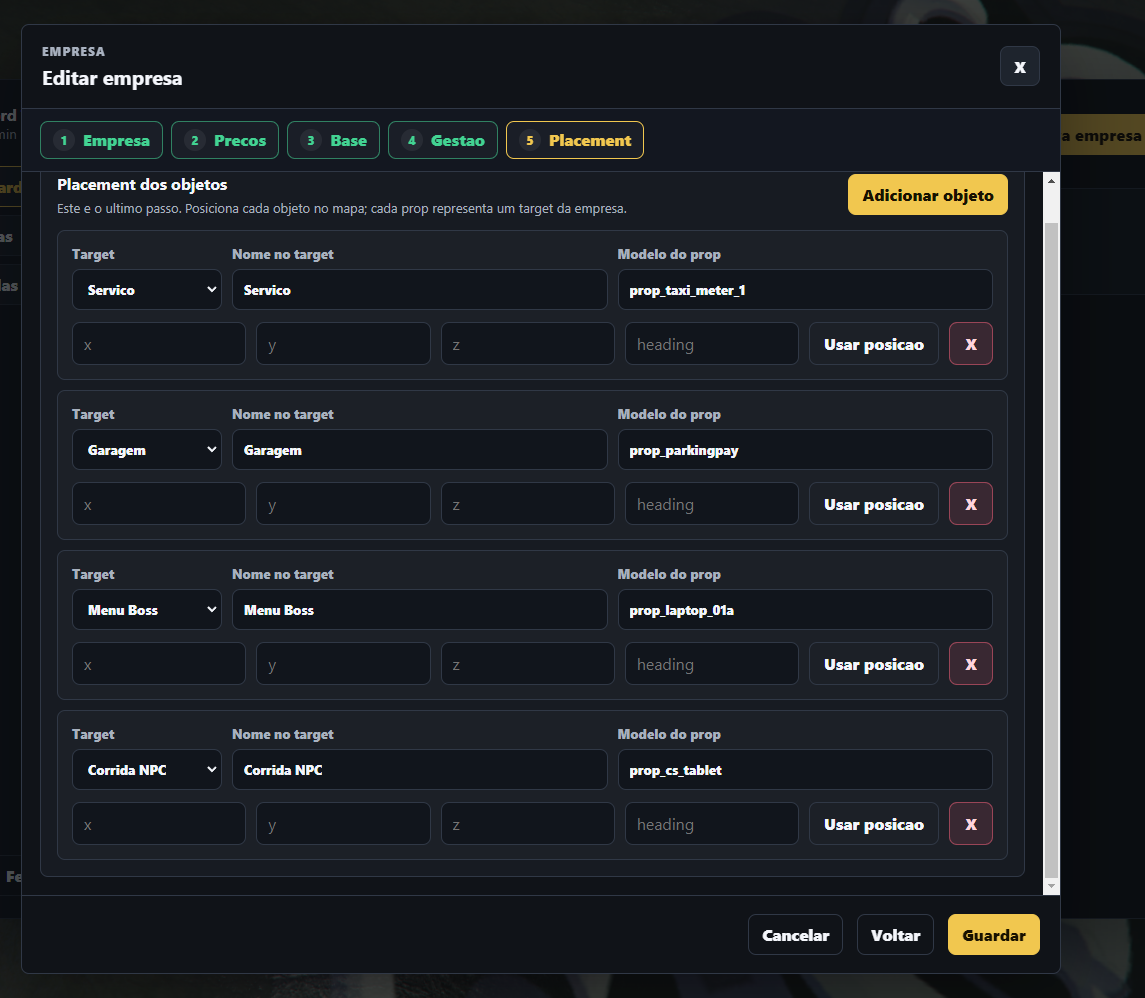Screen dimensions: 1145x998
Task: Focus the x field in Menu Boss row
Action: tap(158, 664)
